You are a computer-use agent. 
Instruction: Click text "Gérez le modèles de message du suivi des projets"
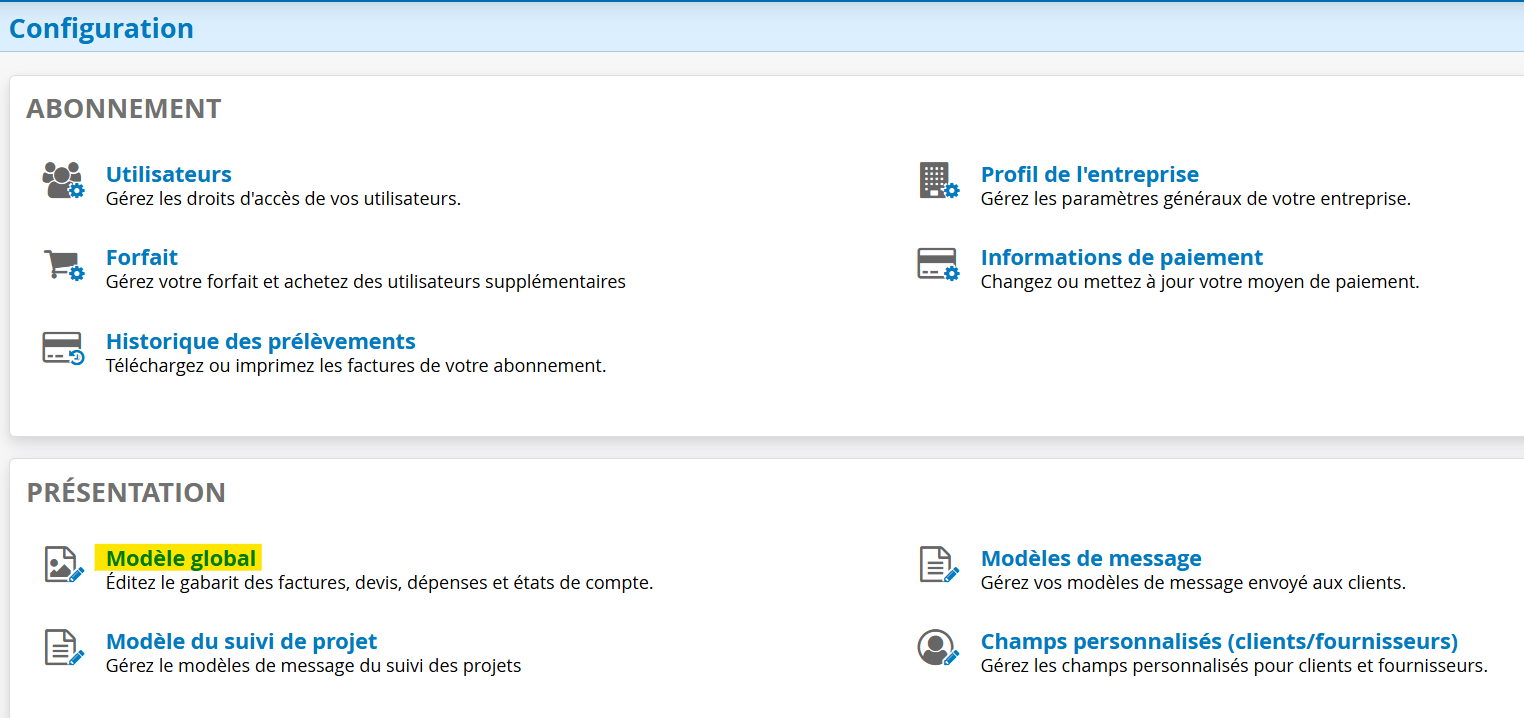[313, 665]
